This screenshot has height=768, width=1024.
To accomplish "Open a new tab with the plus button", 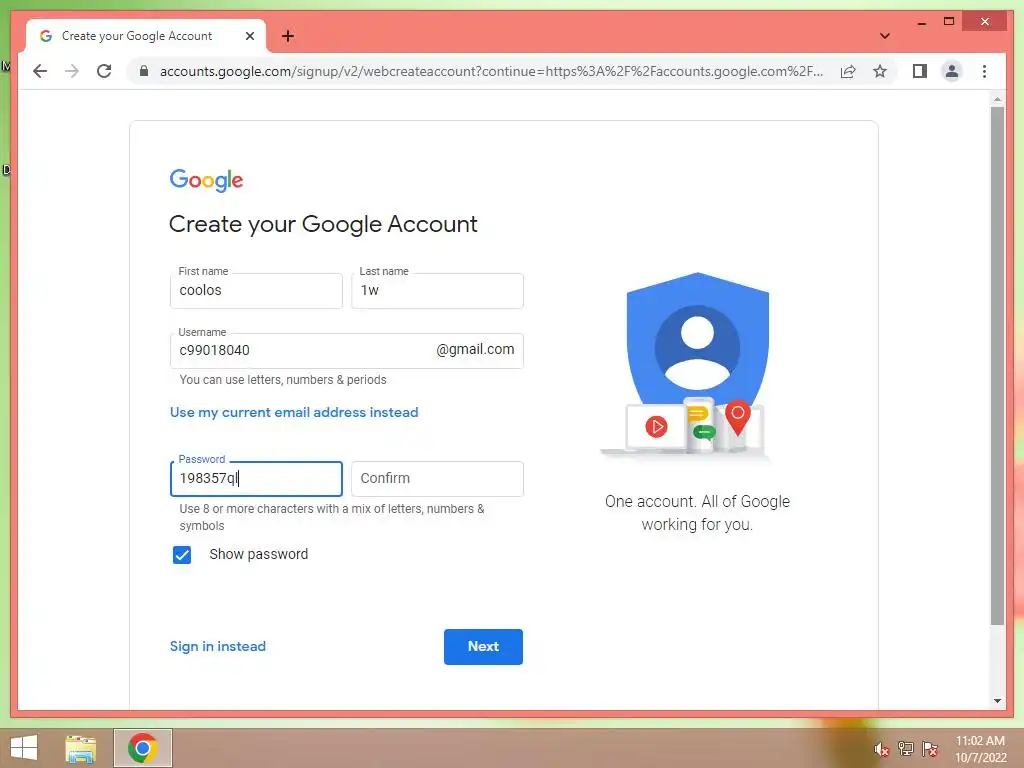I will click(287, 36).
